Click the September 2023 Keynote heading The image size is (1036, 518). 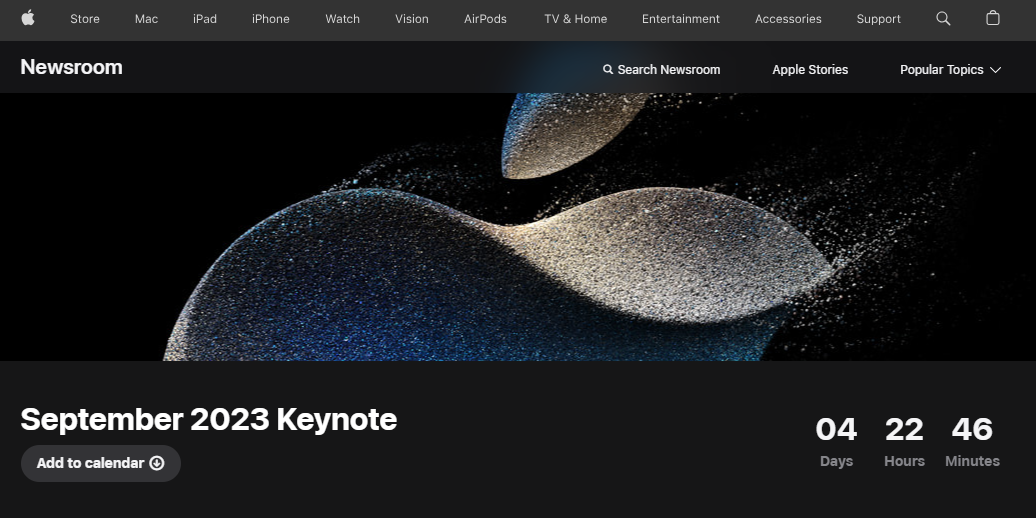pyautogui.click(x=209, y=420)
